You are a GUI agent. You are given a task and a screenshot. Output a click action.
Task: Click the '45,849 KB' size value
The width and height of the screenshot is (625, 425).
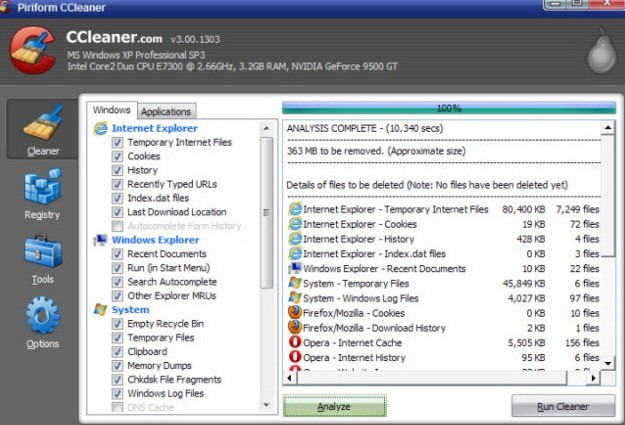coord(523,283)
